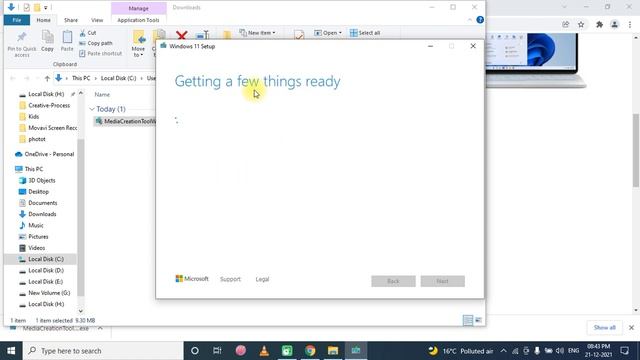The height and width of the screenshot is (360, 640).
Task: Click Support link in Windows 11 Setup
Action: pos(230,279)
